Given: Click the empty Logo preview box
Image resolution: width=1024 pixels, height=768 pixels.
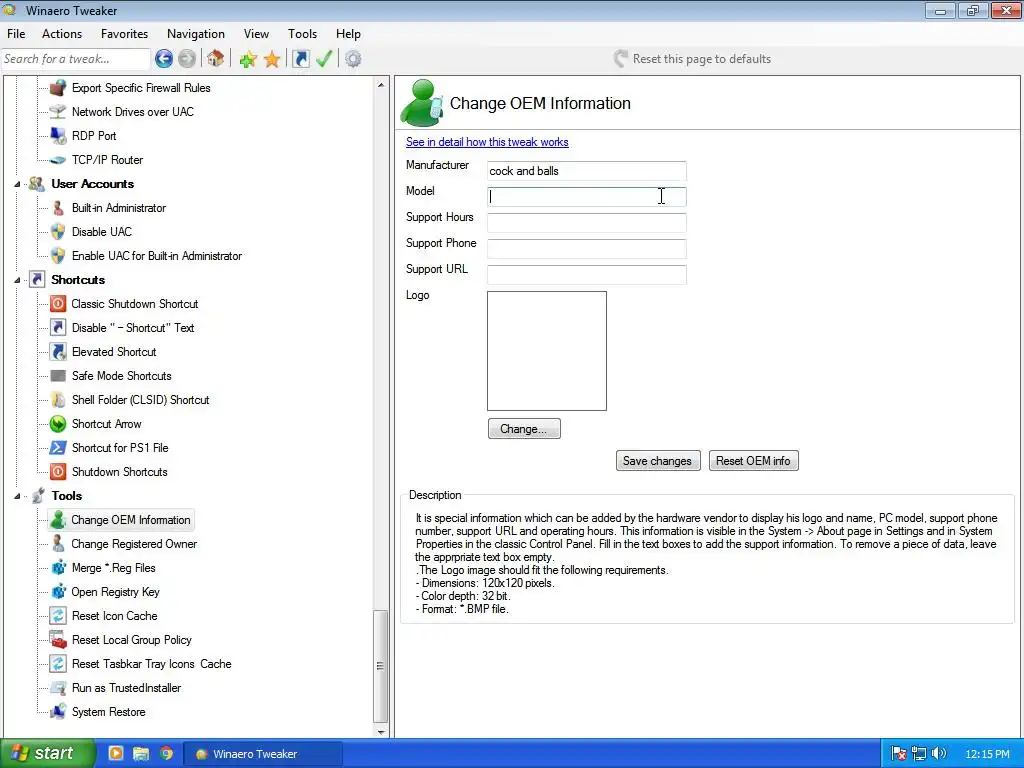Looking at the screenshot, I should 547,351.
